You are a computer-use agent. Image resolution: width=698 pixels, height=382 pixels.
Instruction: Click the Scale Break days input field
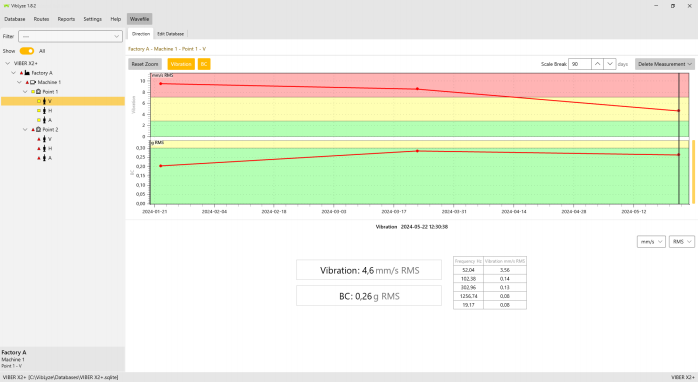pos(580,64)
